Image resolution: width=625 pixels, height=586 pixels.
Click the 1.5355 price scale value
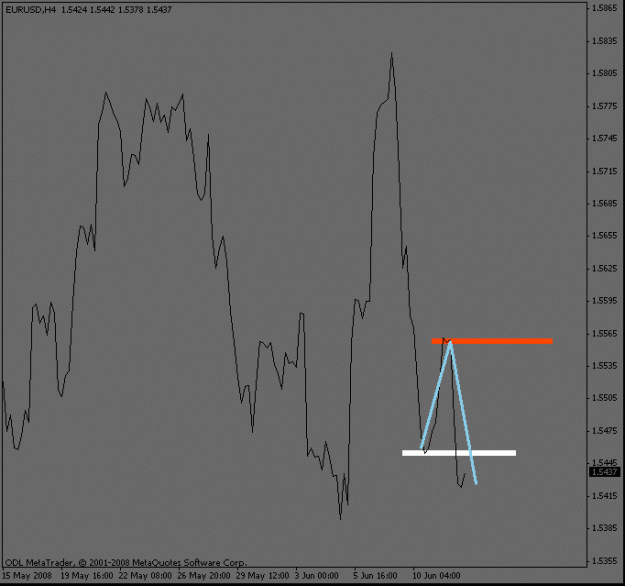(x=604, y=561)
